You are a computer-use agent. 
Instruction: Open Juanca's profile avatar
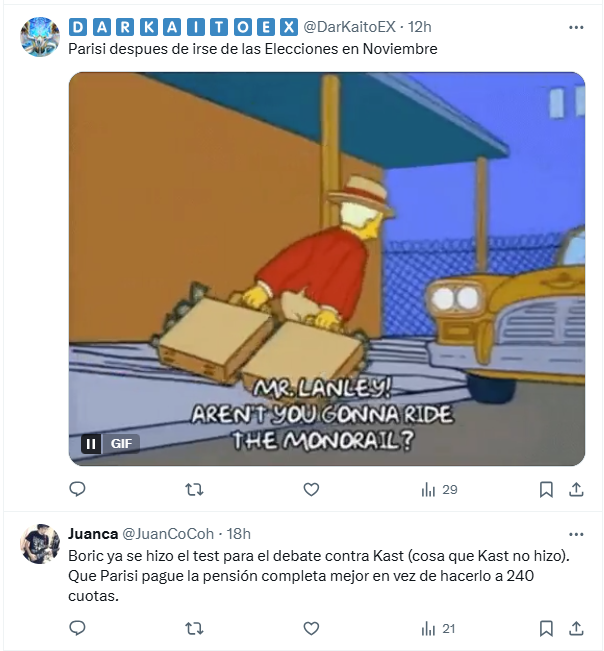[x=40, y=543]
